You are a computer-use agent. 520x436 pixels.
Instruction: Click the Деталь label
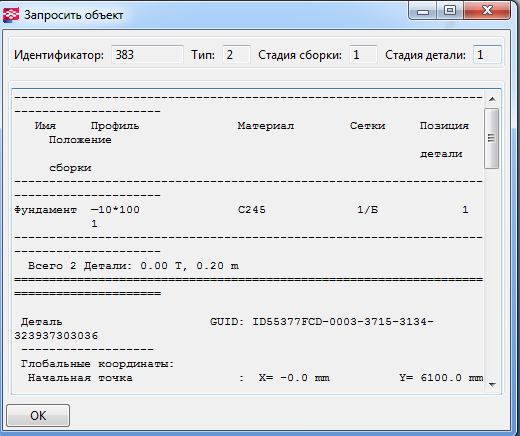point(41,322)
